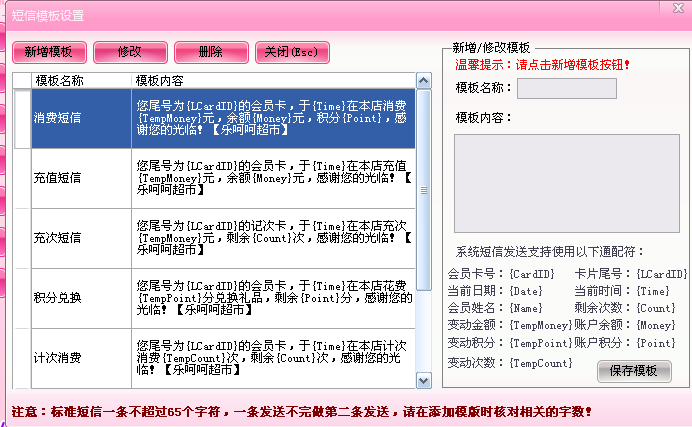Focus the 模板内容 text area
The height and width of the screenshot is (427, 692).
[x=567, y=184]
